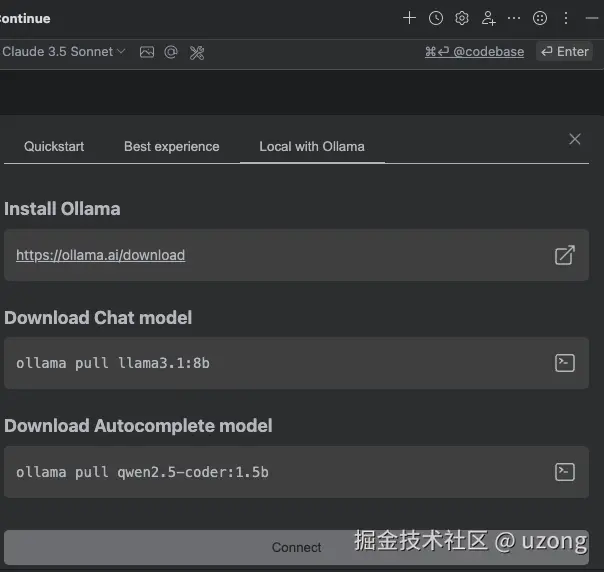604x572 pixels.
Task: Click the Enter send button
Action: click(565, 52)
